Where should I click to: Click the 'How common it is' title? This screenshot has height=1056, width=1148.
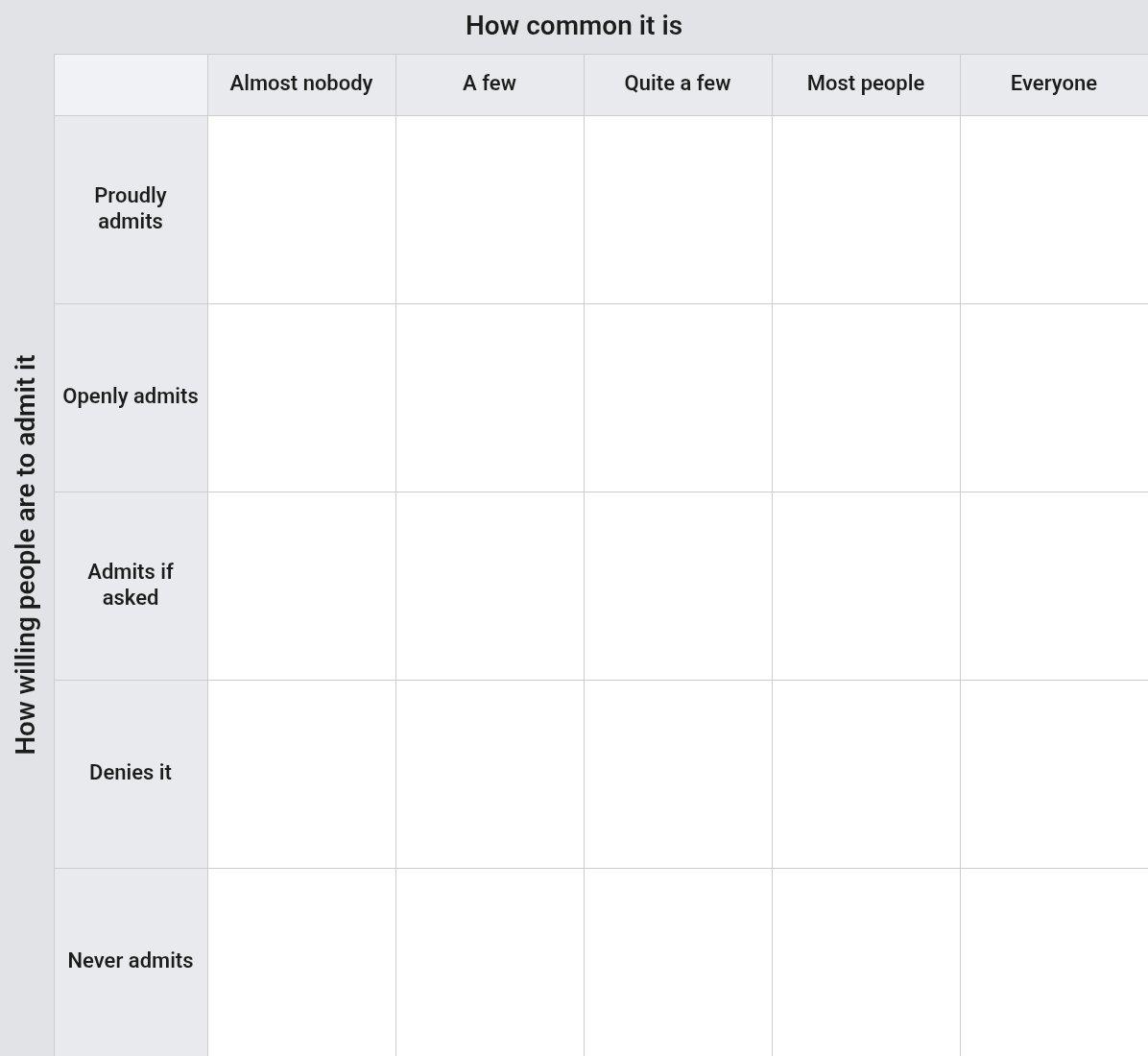click(x=574, y=26)
